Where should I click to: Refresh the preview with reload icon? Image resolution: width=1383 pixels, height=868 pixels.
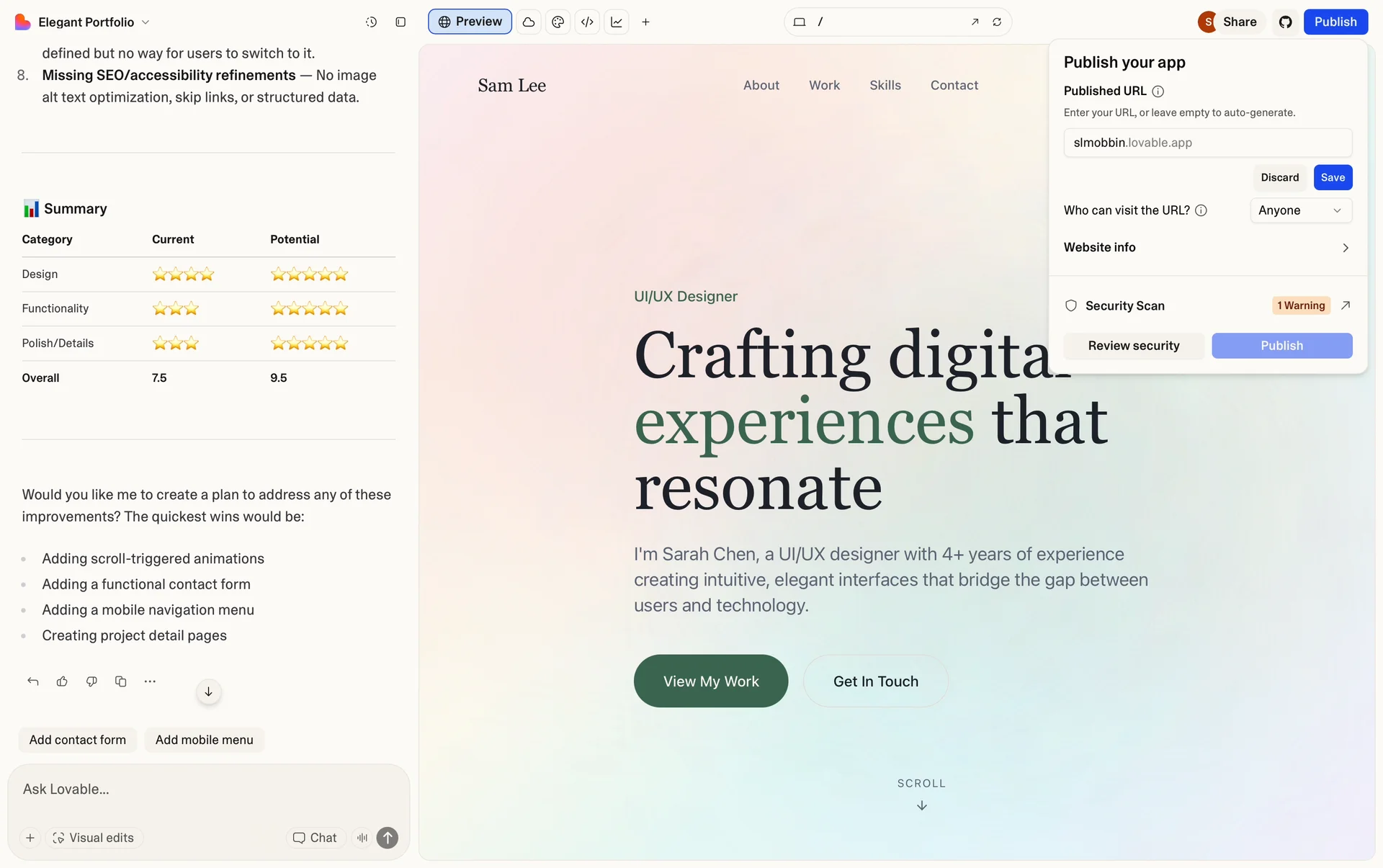click(997, 22)
